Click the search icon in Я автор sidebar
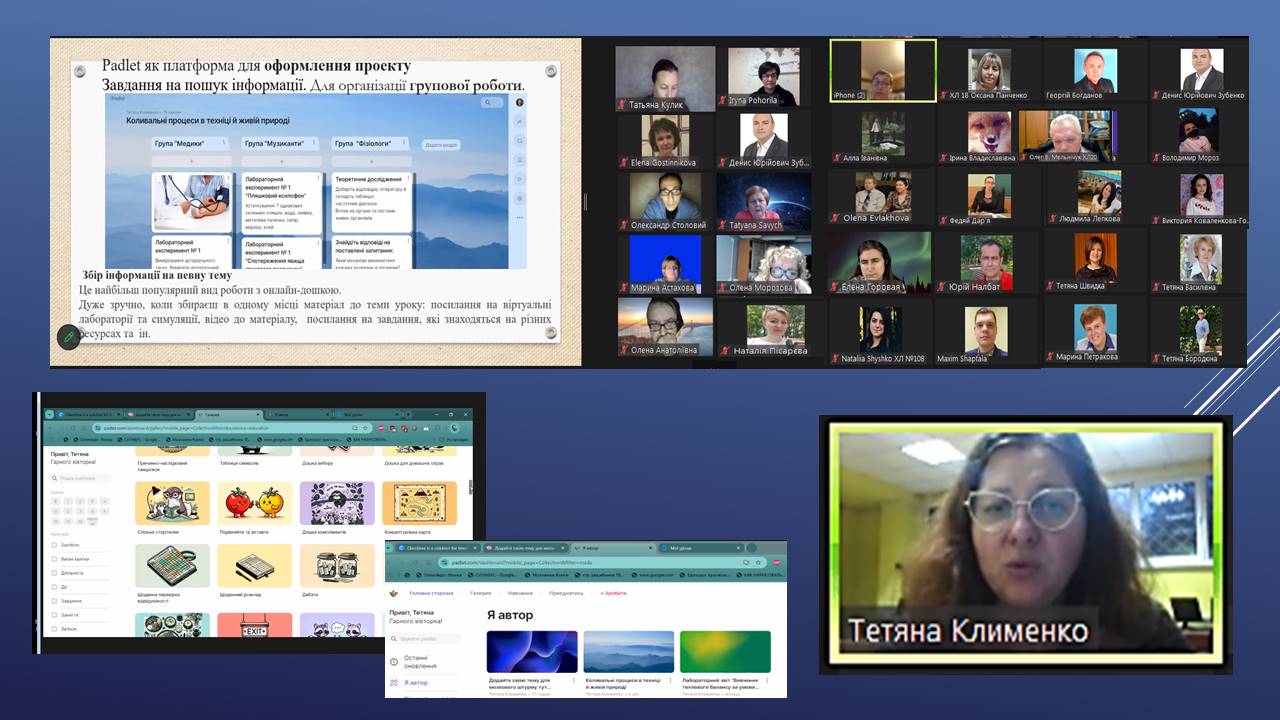The height and width of the screenshot is (720, 1280). [394, 639]
